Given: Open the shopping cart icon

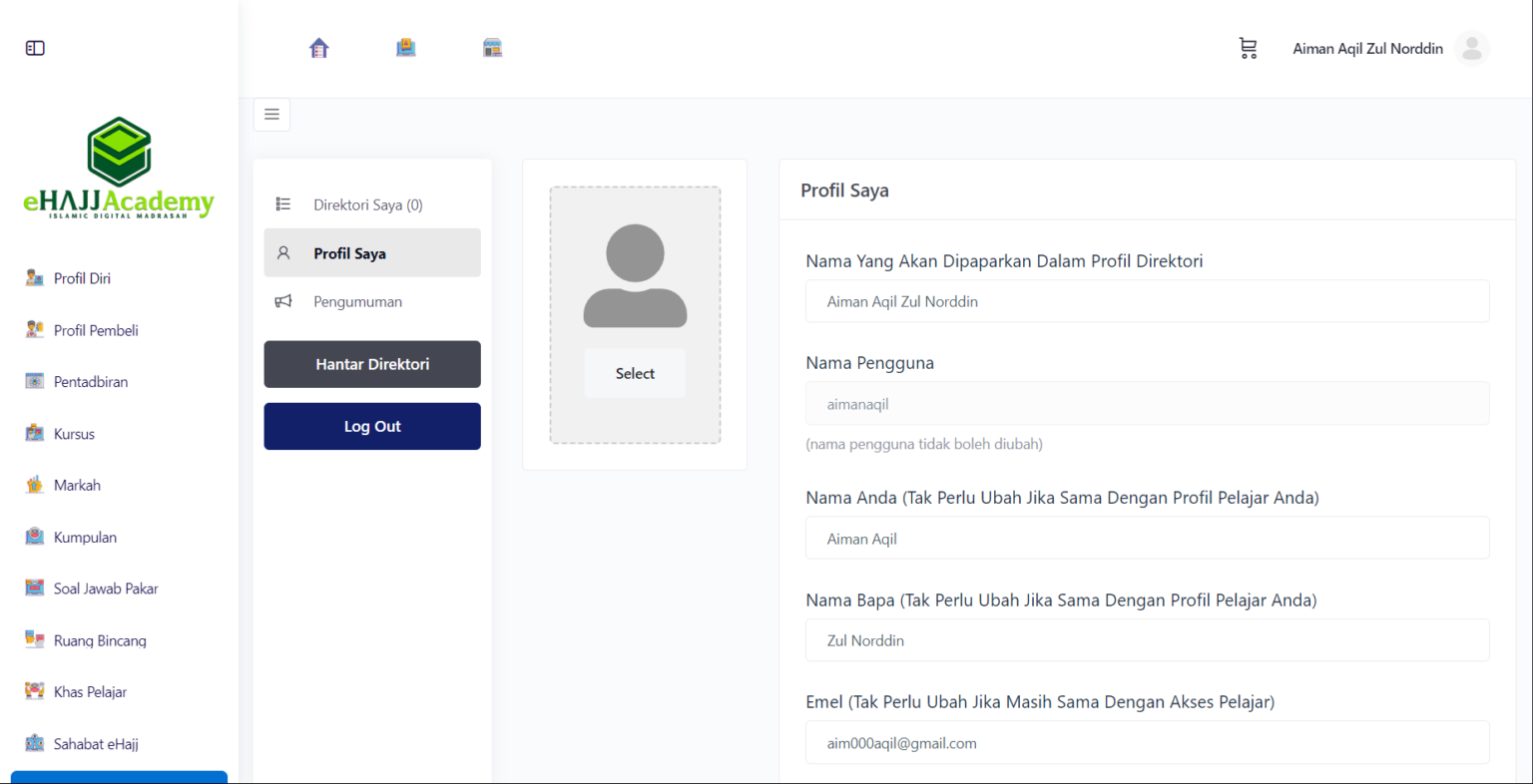Looking at the screenshot, I should 1248,48.
